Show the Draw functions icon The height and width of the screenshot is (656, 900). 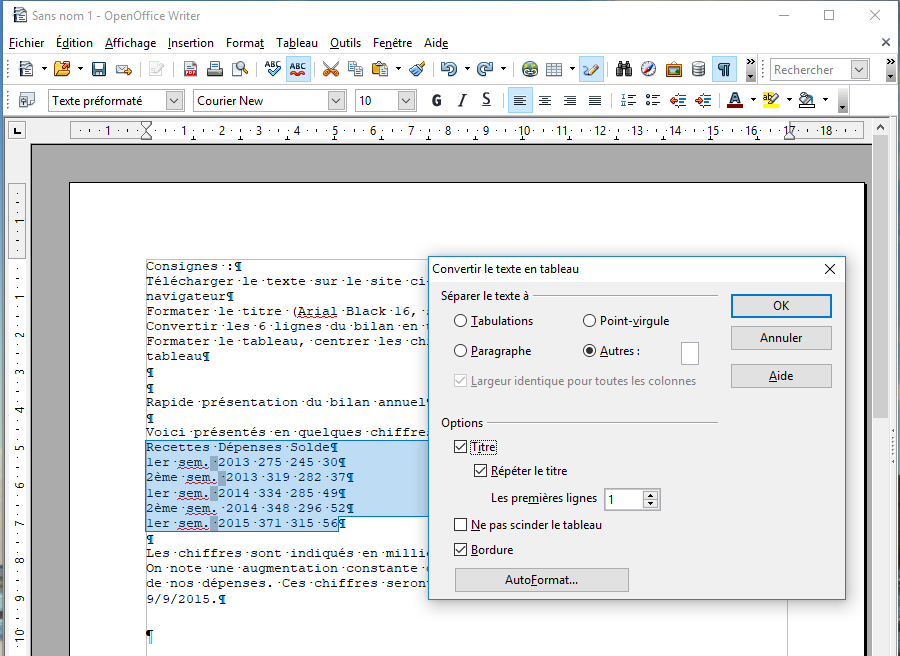click(x=591, y=69)
